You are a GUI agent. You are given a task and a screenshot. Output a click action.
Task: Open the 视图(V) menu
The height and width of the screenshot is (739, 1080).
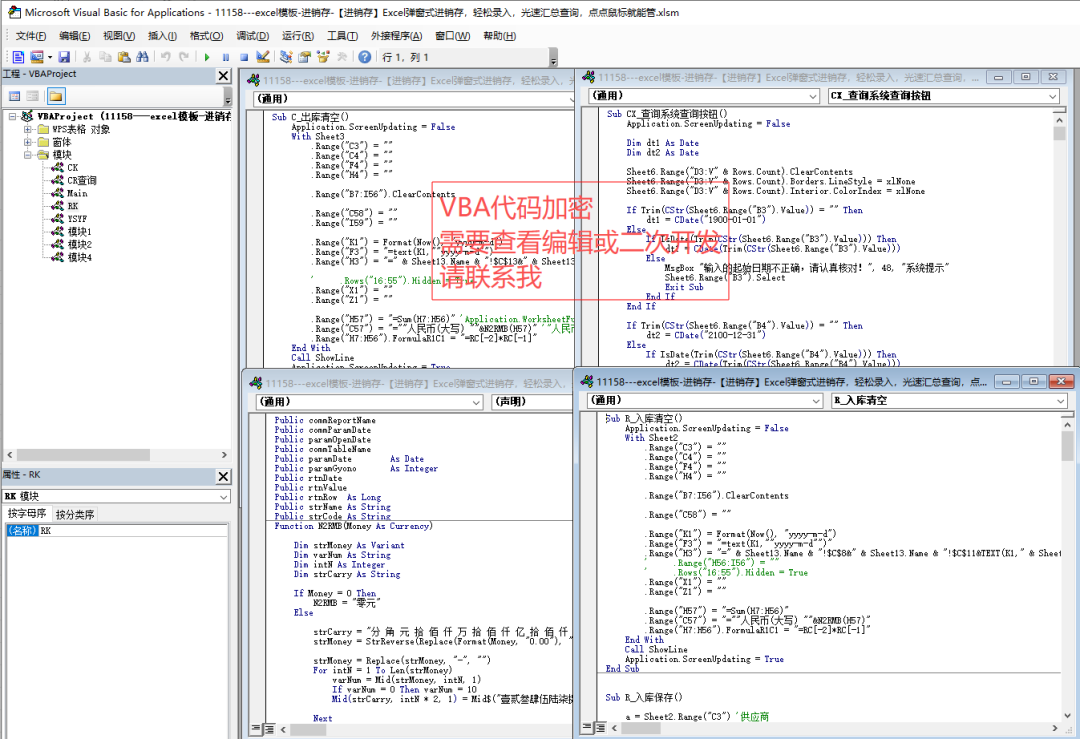[119, 36]
